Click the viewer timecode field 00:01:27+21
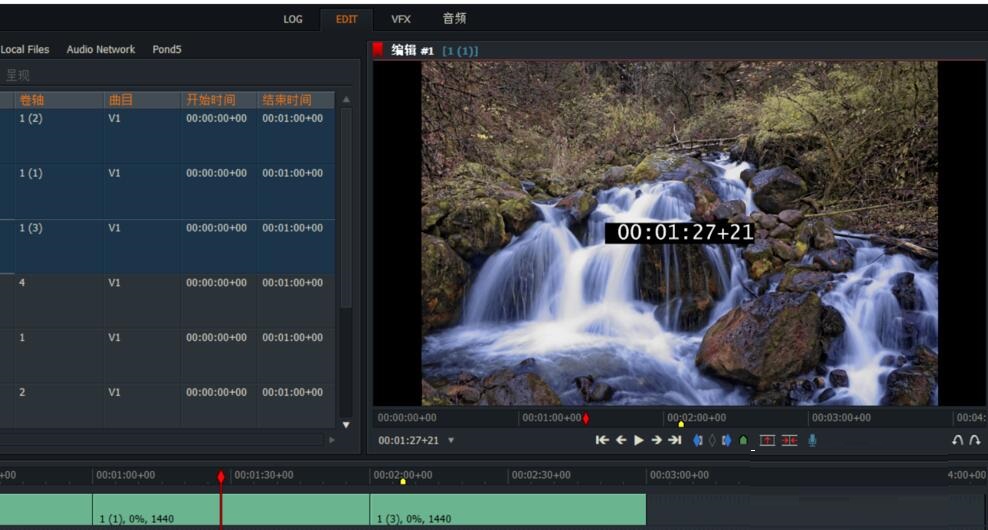 point(408,441)
